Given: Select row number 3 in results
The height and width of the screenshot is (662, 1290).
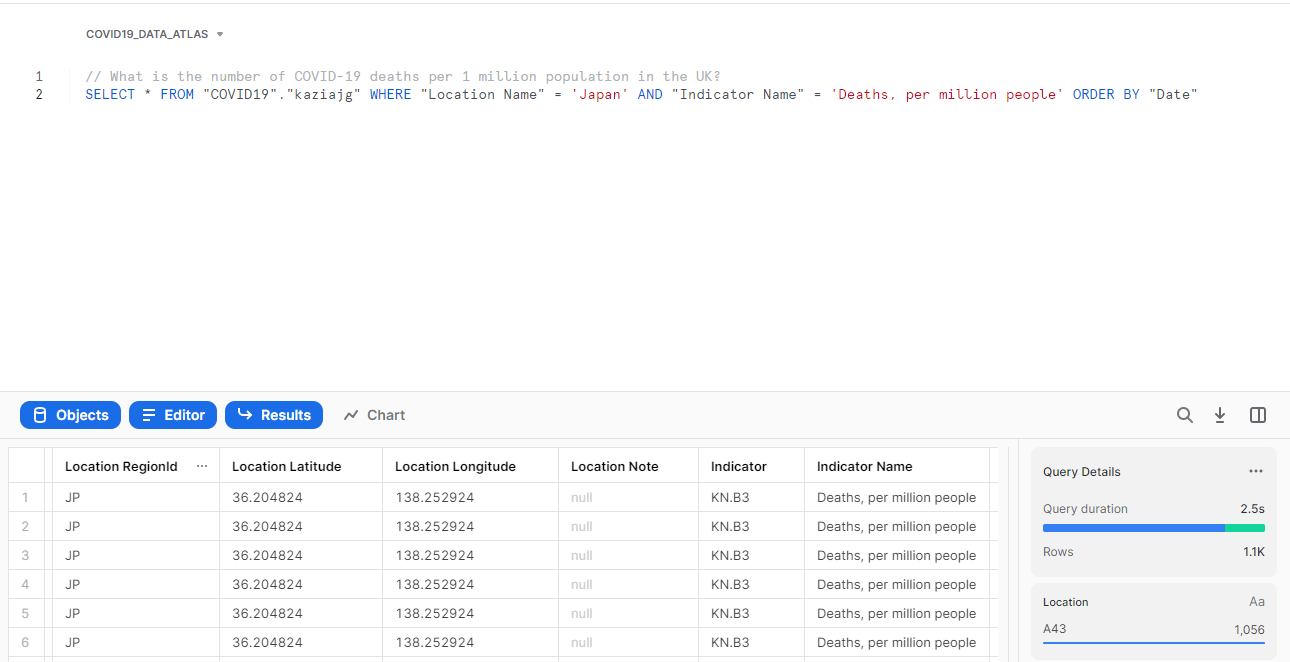Looking at the screenshot, I should 25,555.
